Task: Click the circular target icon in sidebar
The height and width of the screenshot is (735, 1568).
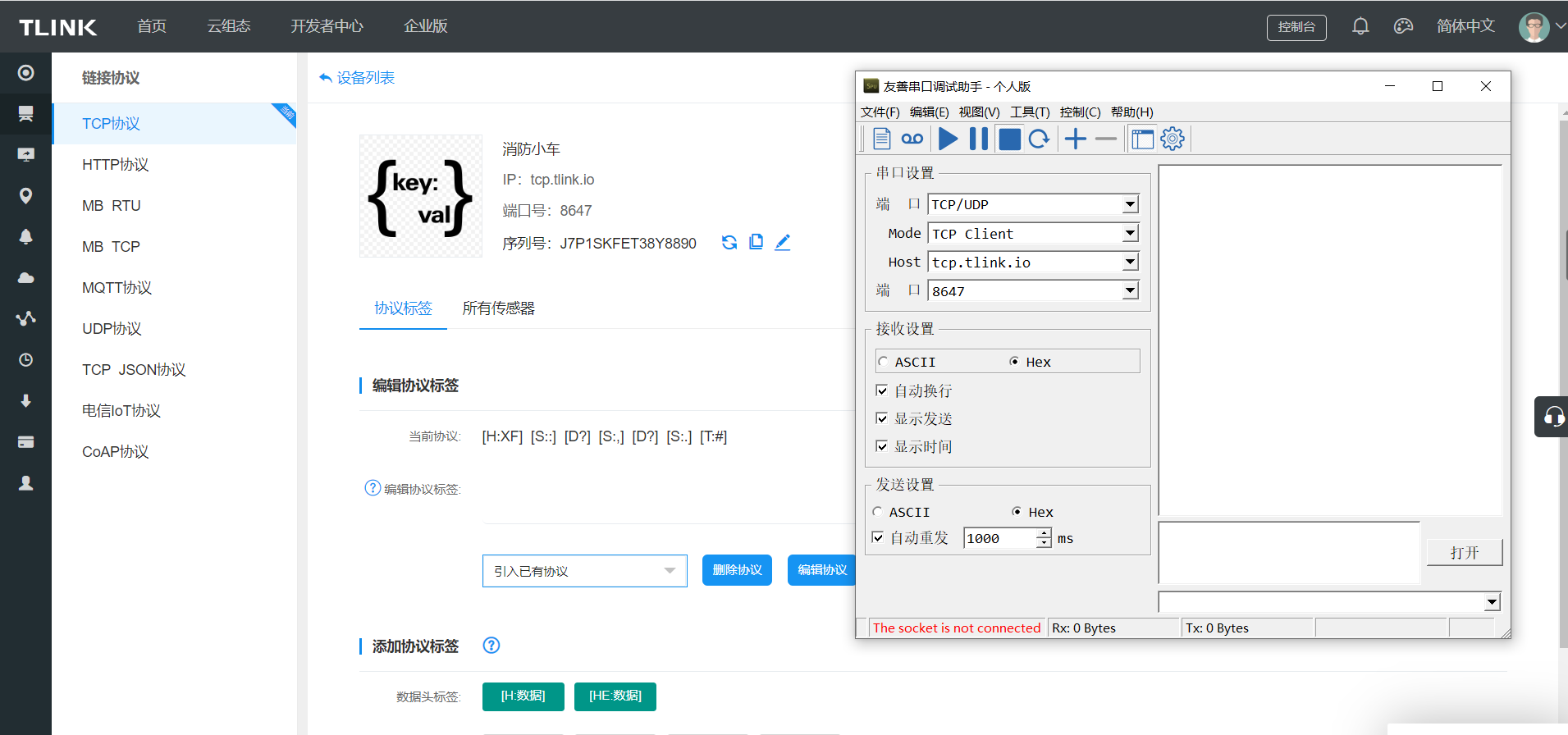Action: pyautogui.click(x=26, y=73)
